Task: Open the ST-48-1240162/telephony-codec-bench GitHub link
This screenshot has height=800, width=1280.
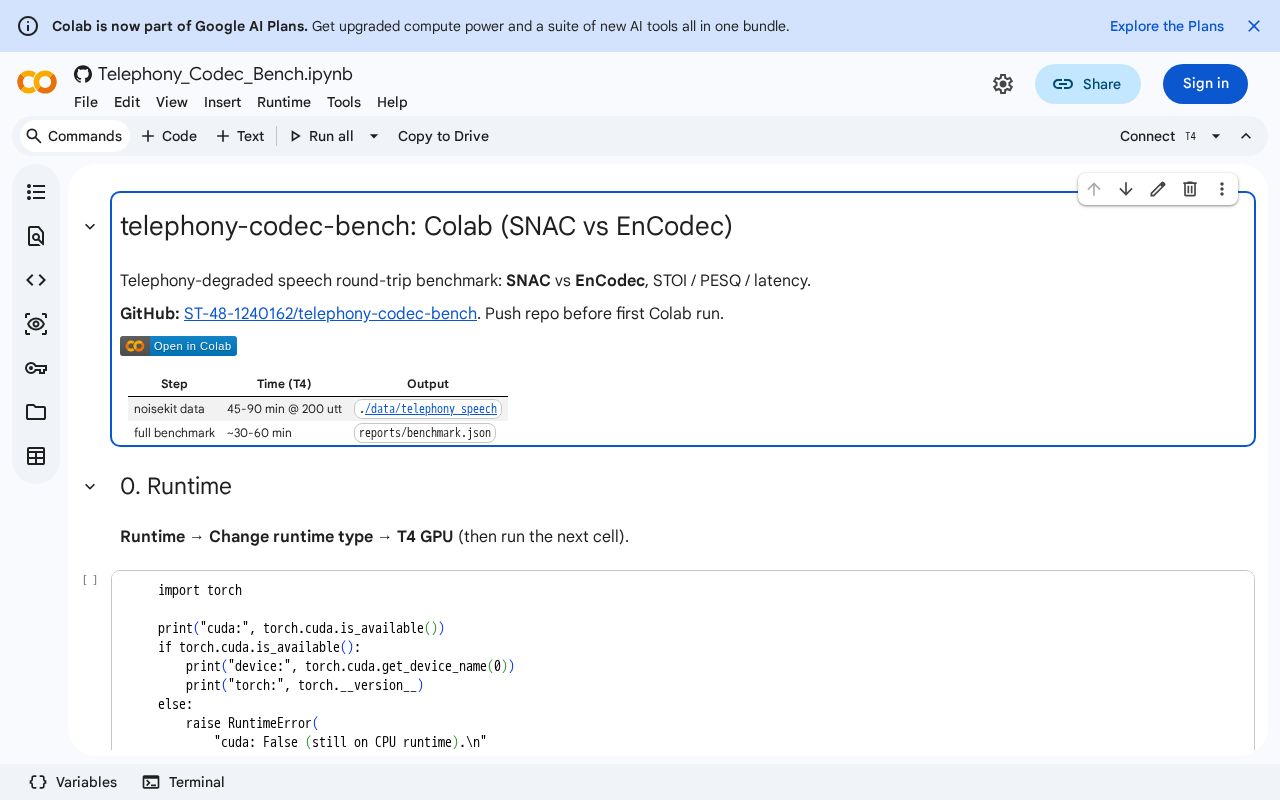Action: (330, 313)
